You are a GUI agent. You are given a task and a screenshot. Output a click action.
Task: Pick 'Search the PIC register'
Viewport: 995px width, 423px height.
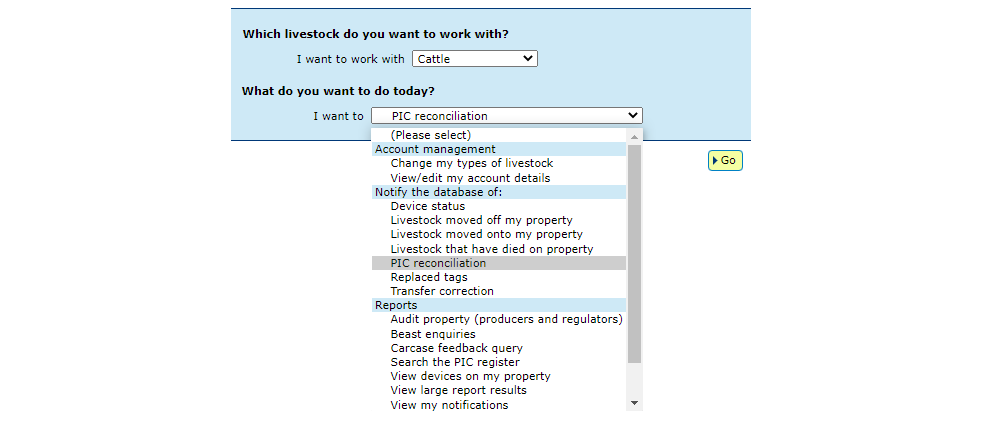455,362
